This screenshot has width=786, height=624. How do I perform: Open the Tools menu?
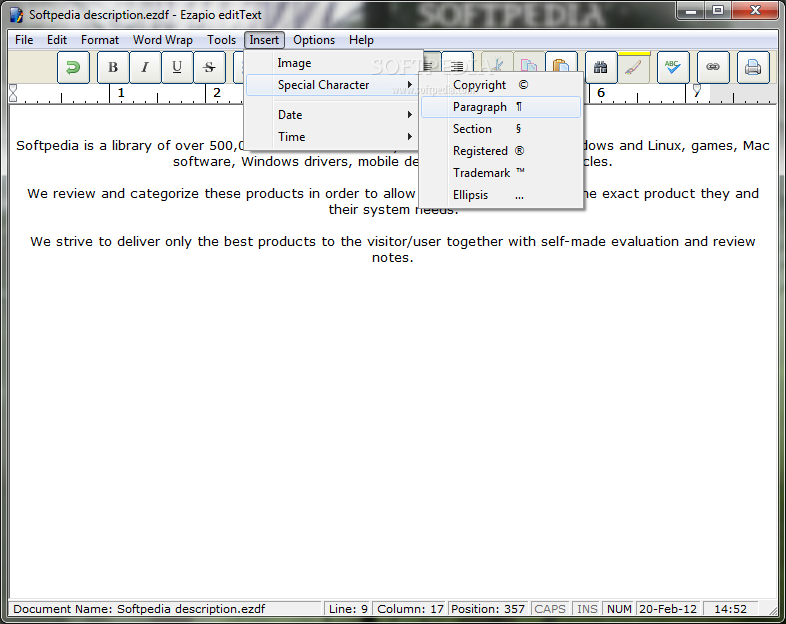[x=221, y=40]
